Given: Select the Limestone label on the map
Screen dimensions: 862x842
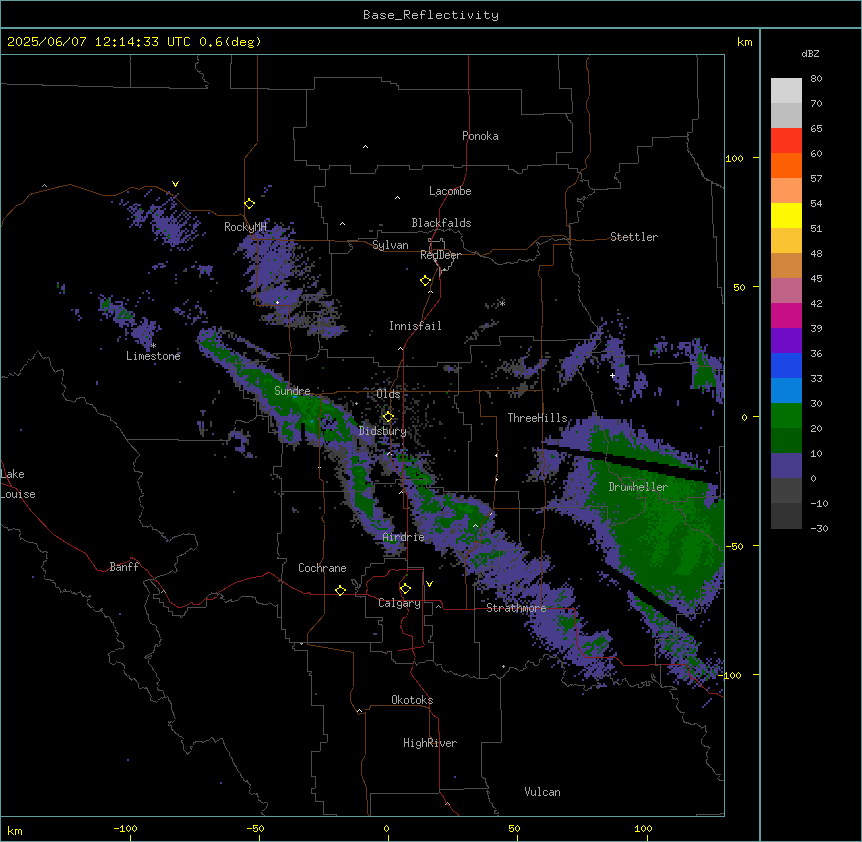Looking at the screenshot, I should [153, 356].
